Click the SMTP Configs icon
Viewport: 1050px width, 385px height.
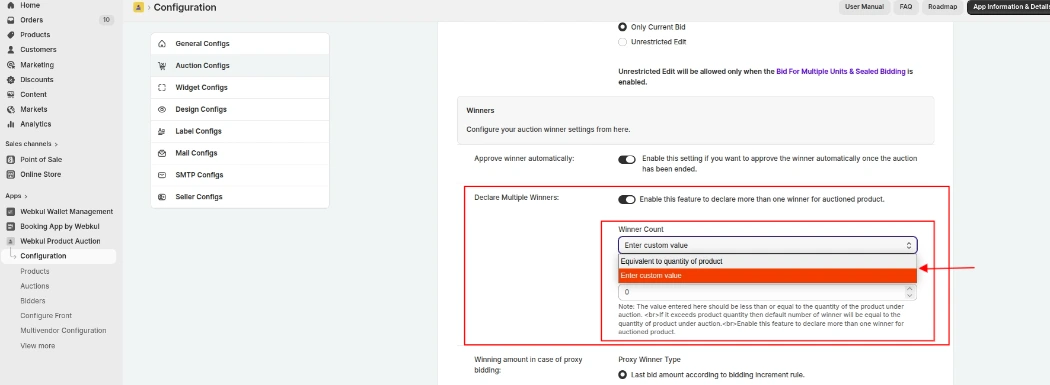[x=161, y=175]
